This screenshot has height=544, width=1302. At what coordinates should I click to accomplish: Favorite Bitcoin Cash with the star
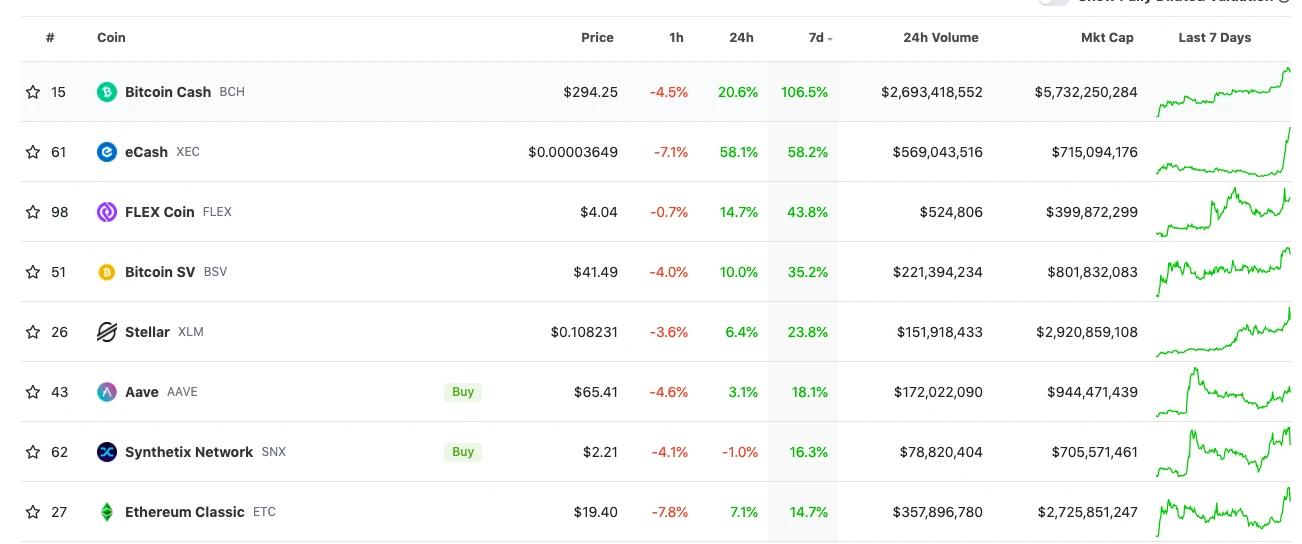pos(33,92)
